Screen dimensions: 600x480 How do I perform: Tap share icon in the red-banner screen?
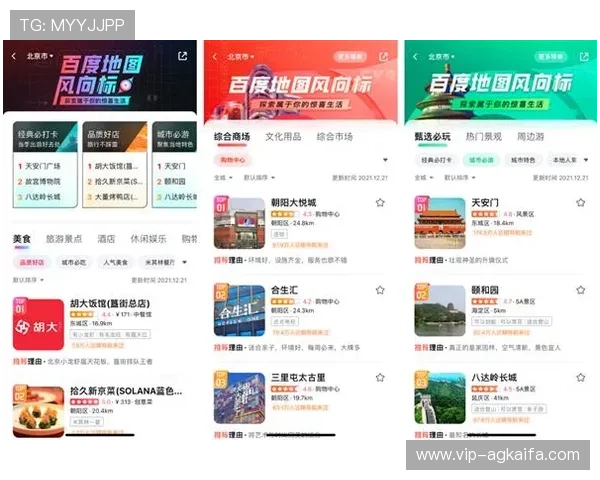click(x=383, y=57)
